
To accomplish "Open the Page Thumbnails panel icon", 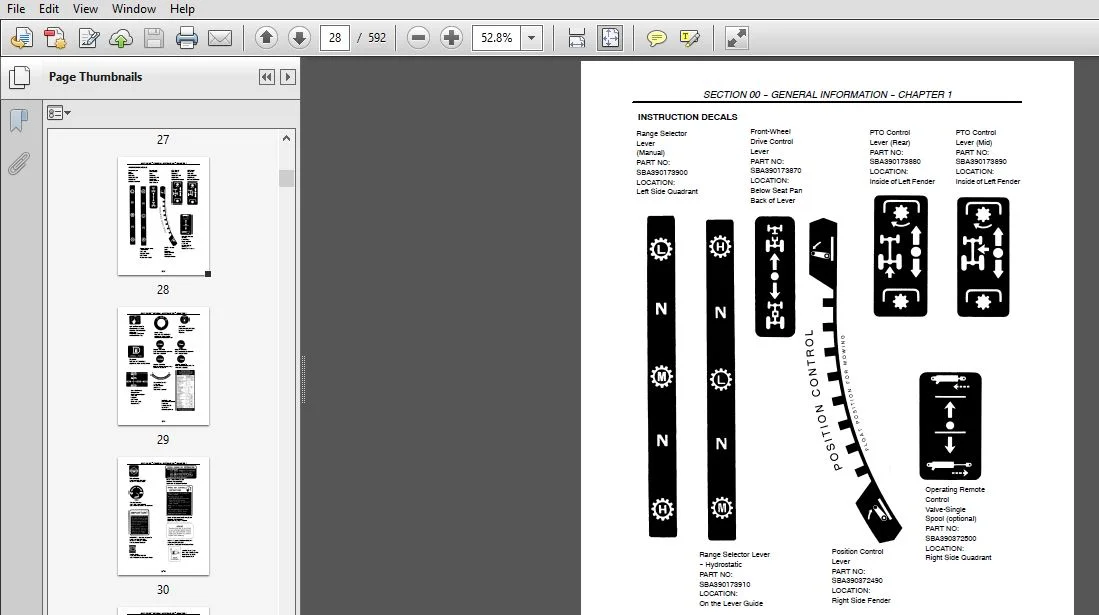I will pos(20,77).
